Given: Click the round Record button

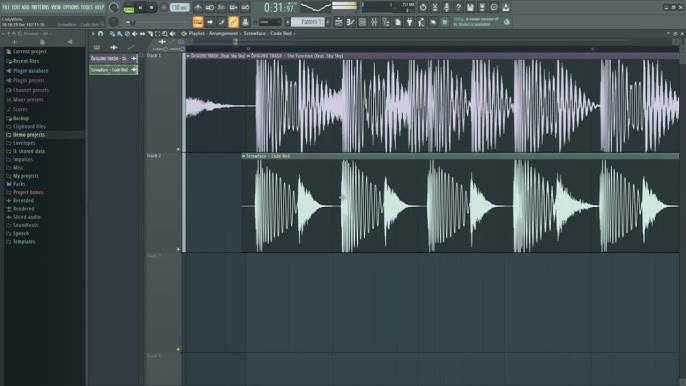Looking at the screenshot, I should (164, 7).
